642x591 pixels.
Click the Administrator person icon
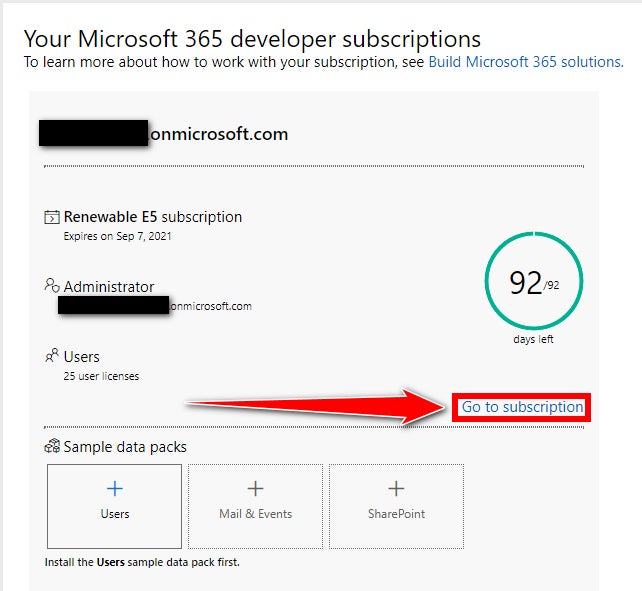[52, 285]
